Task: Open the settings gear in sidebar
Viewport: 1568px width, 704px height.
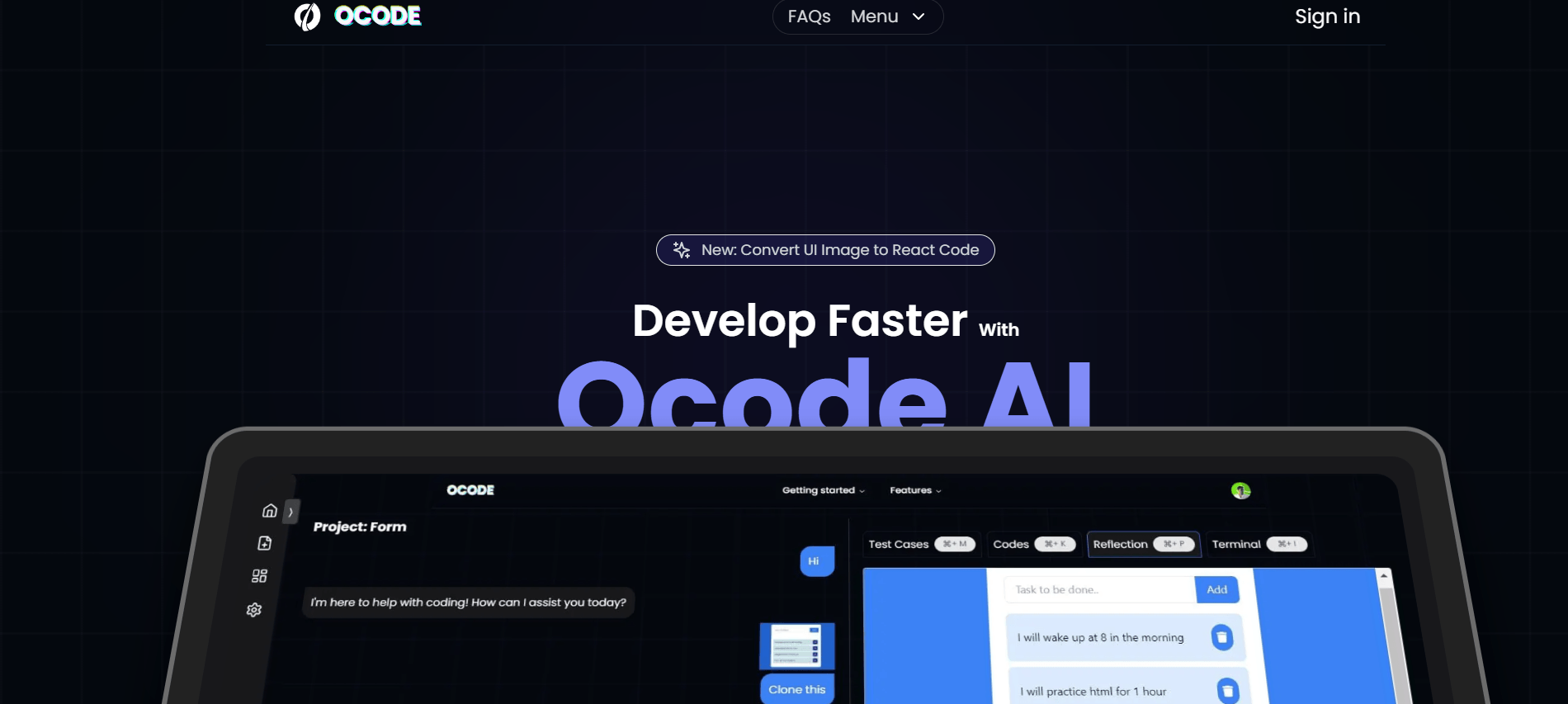Action: pyautogui.click(x=254, y=610)
